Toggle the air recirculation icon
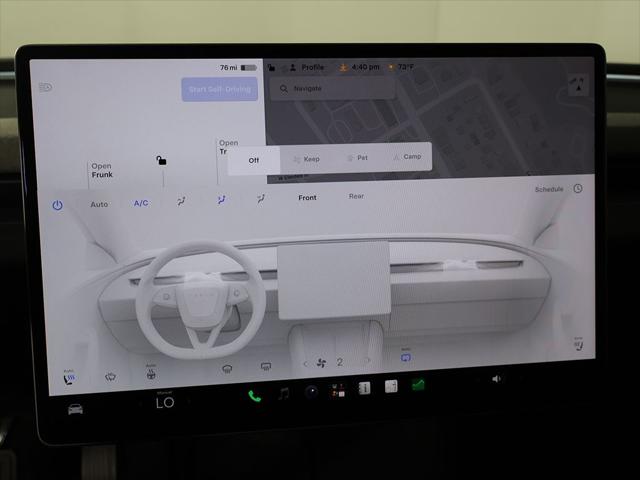Image resolution: width=640 pixels, height=480 pixels. click(x=405, y=357)
